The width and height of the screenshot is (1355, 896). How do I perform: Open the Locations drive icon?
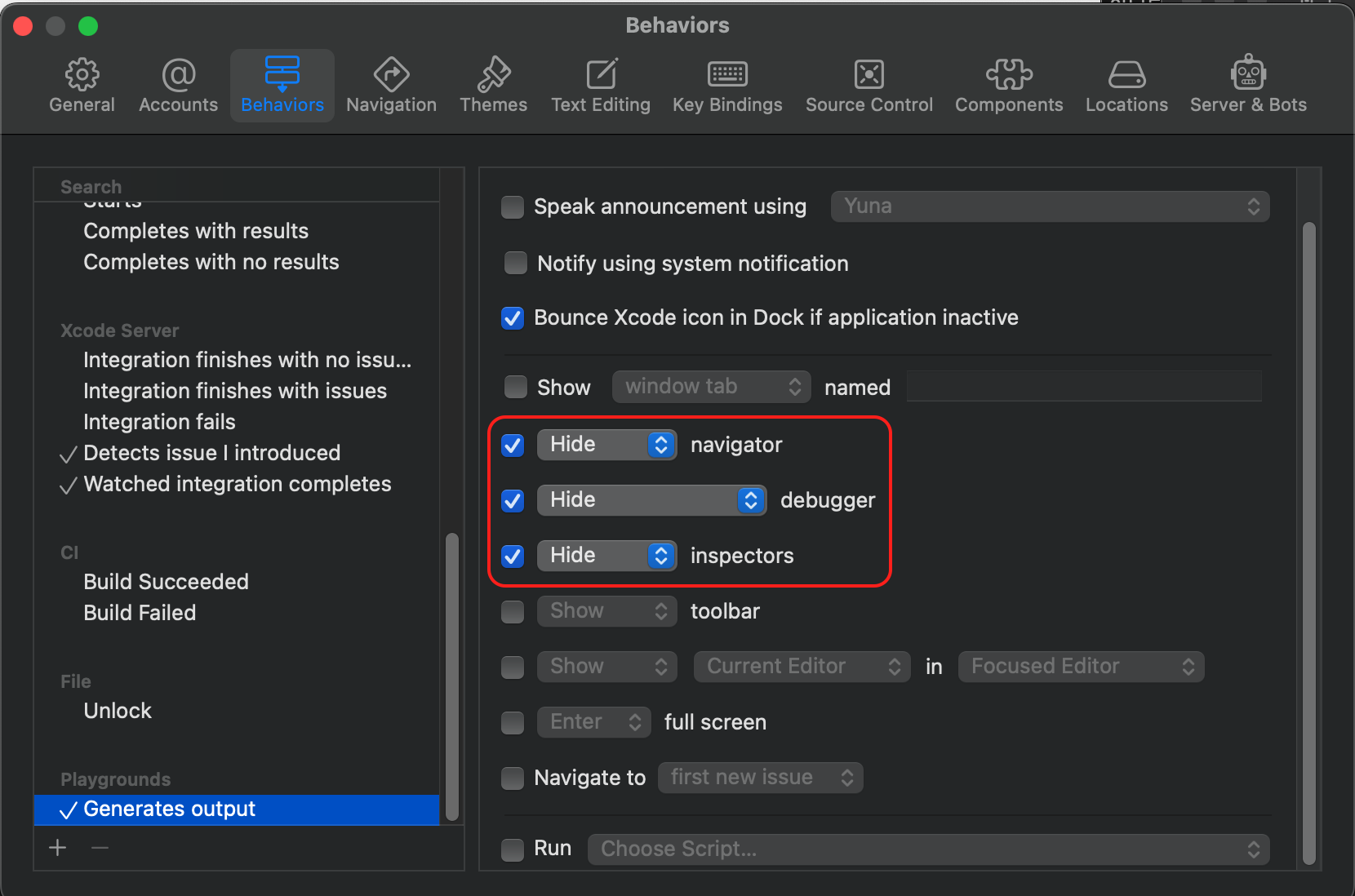(x=1126, y=74)
